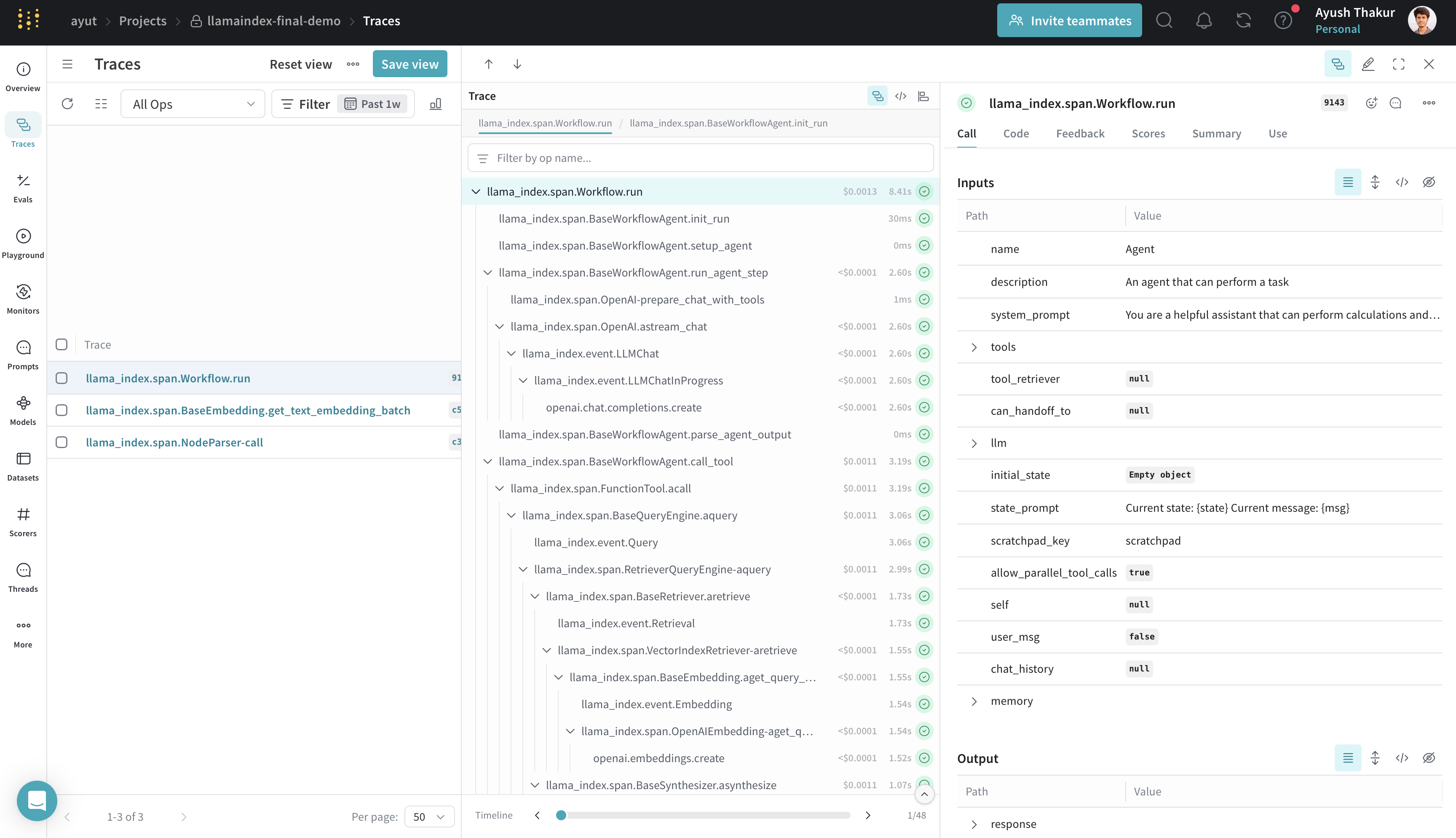This screenshot has width=1456, height=838.
Task: Click the edit pencil icon
Action: [x=1368, y=64]
